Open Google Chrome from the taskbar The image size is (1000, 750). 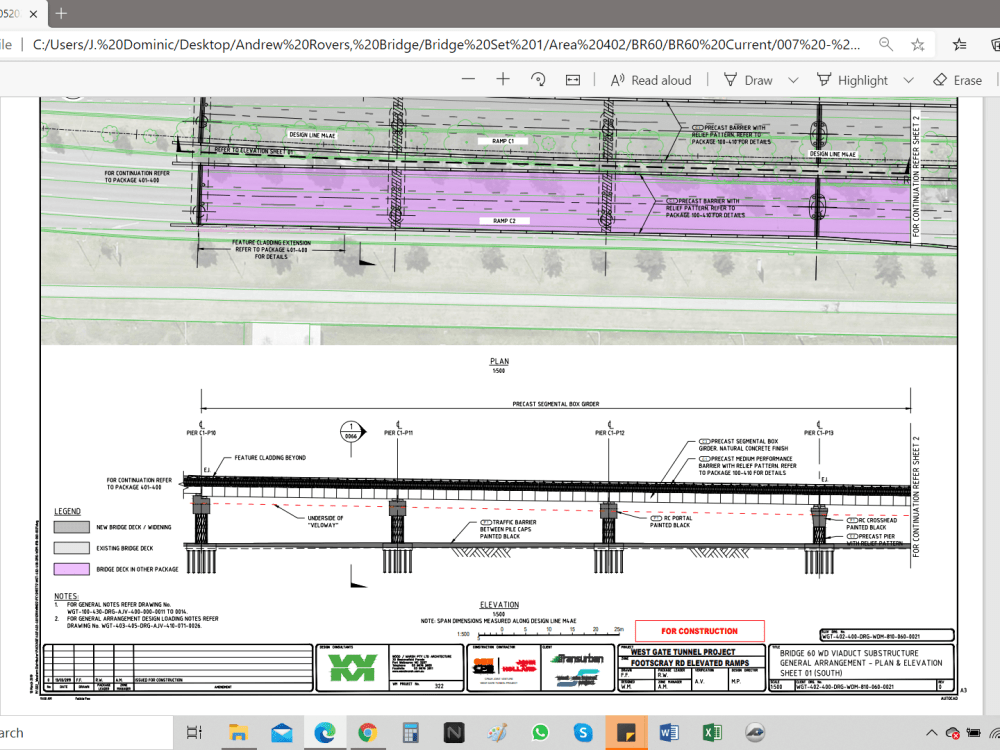point(367,733)
